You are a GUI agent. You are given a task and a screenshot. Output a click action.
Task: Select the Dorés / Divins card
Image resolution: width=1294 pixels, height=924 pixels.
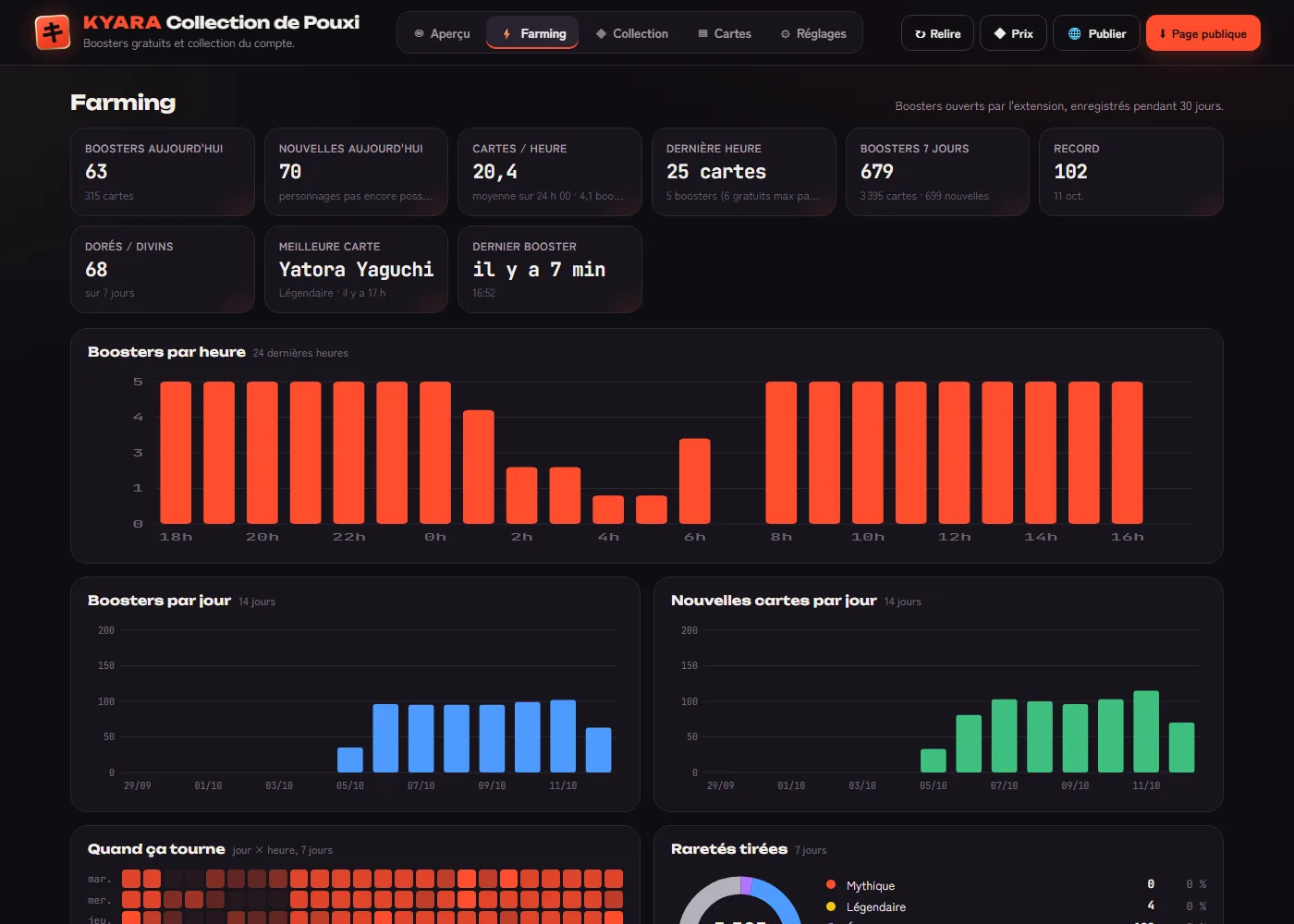163,269
